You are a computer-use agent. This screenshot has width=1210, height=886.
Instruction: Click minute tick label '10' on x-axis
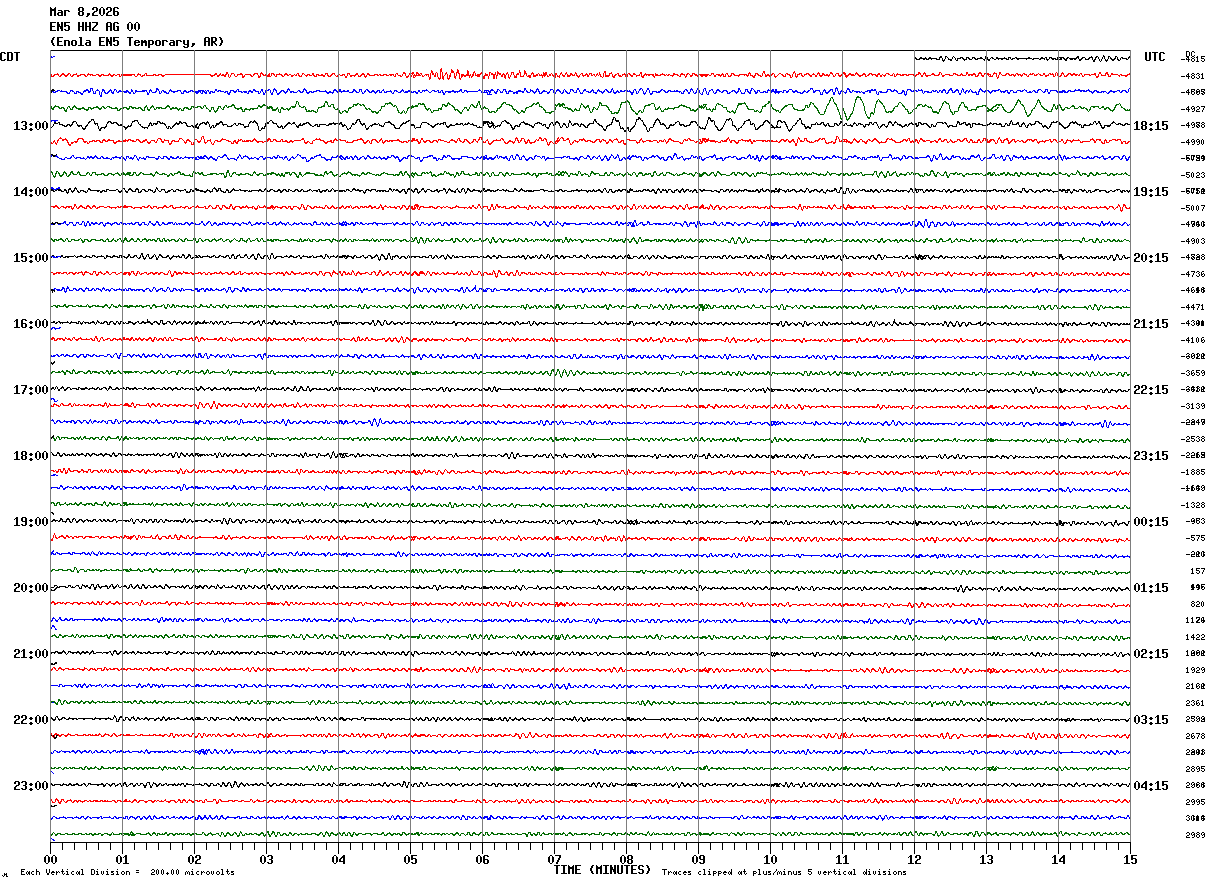(x=770, y=859)
